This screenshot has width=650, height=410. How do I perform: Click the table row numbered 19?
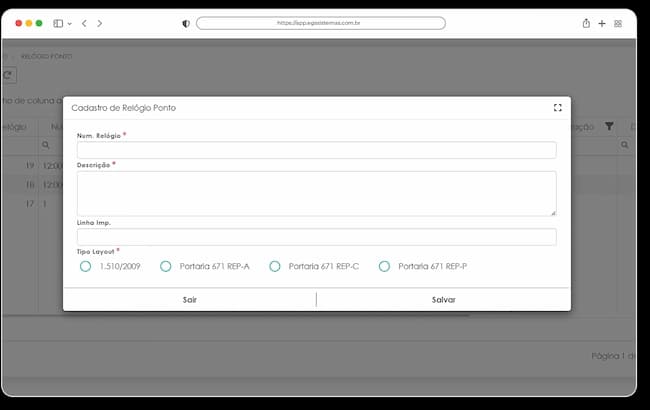[x=32, y=165]
